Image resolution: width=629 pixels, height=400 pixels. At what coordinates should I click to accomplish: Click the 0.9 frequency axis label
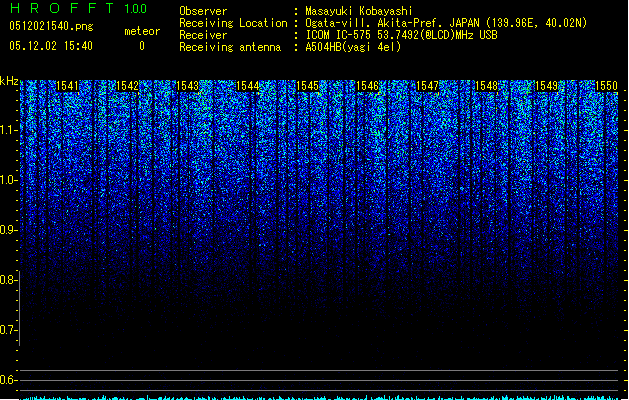tap(8, 230)
